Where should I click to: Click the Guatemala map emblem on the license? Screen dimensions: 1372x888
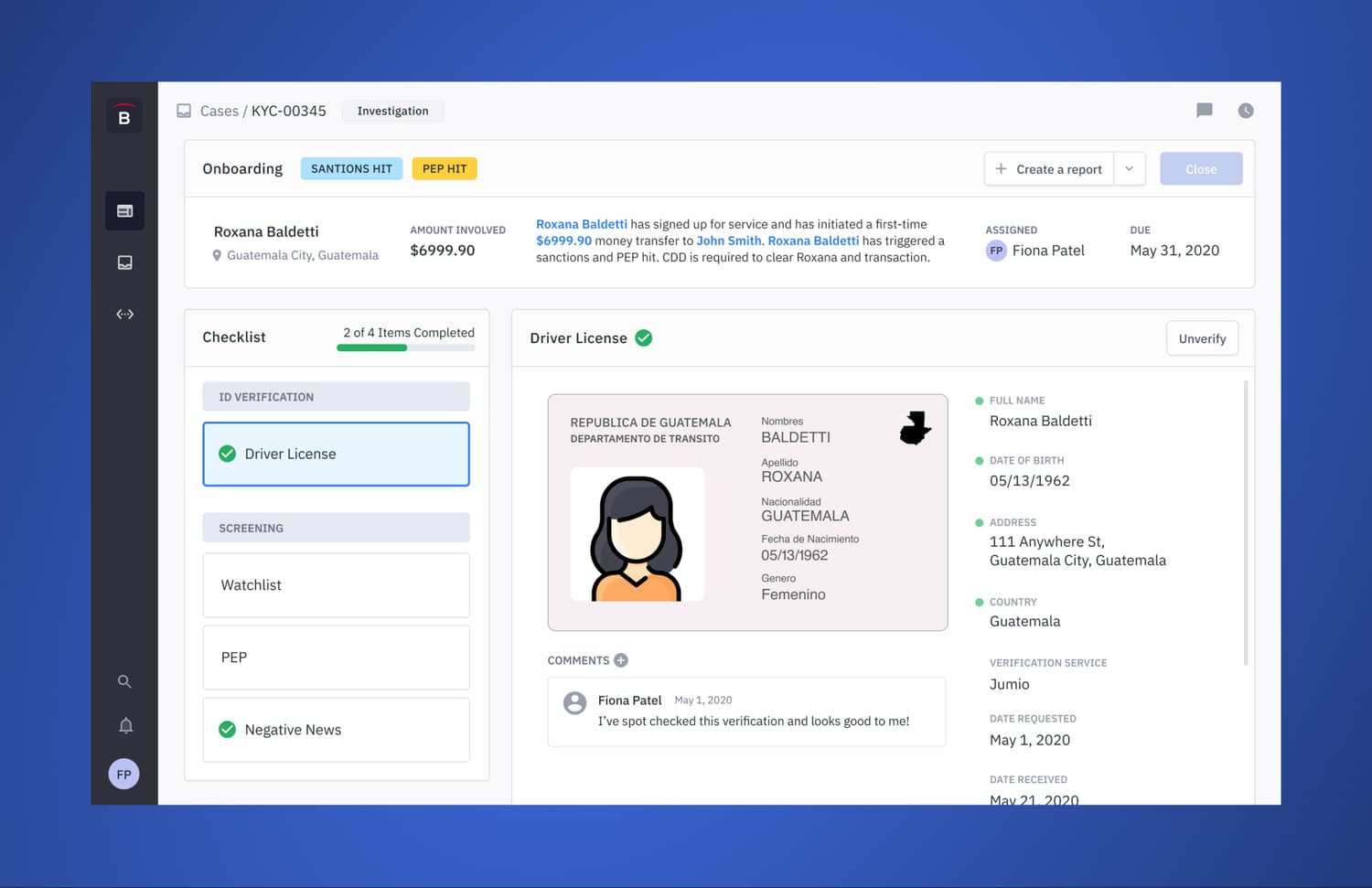[x=915, y=428]
